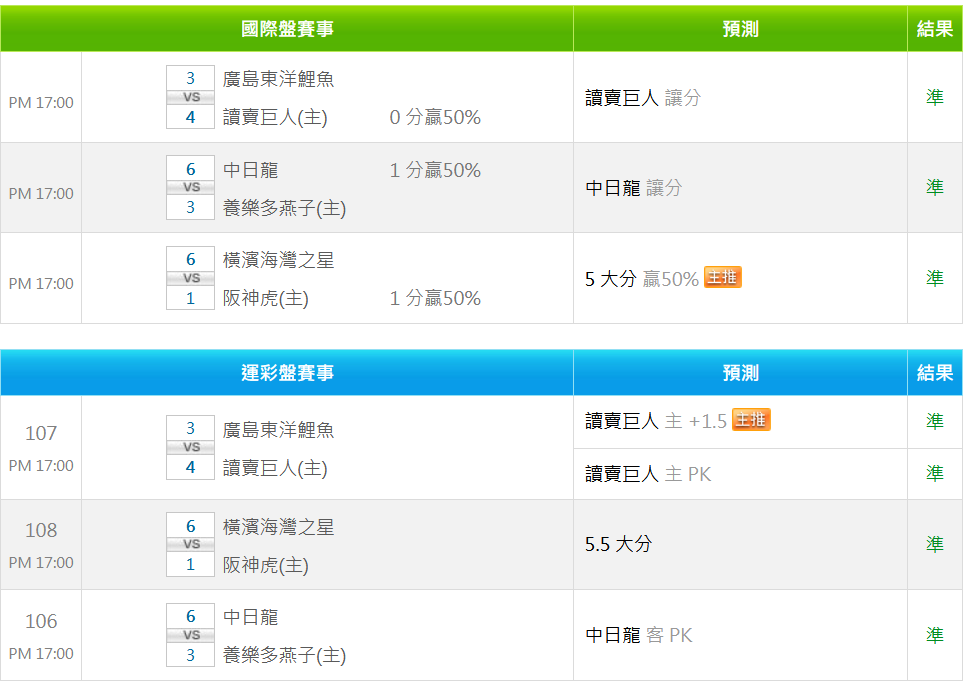Click score 3 of 廣島東洋鯉魚 in game 107
Image resolution: width=963 pixels, height=683 pixels.
tap(190, 428)
